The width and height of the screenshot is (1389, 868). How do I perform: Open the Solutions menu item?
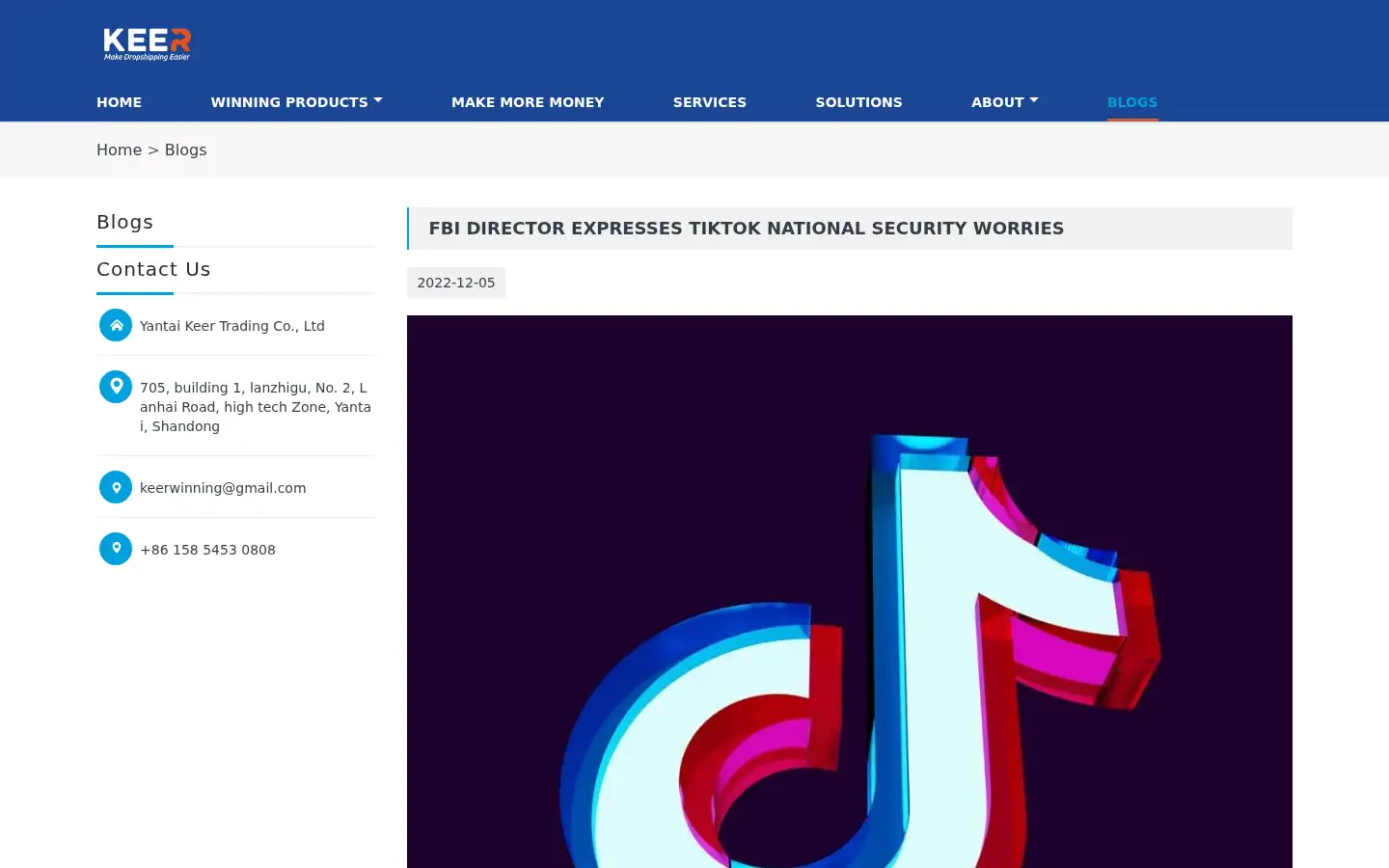tap(858, 102)
